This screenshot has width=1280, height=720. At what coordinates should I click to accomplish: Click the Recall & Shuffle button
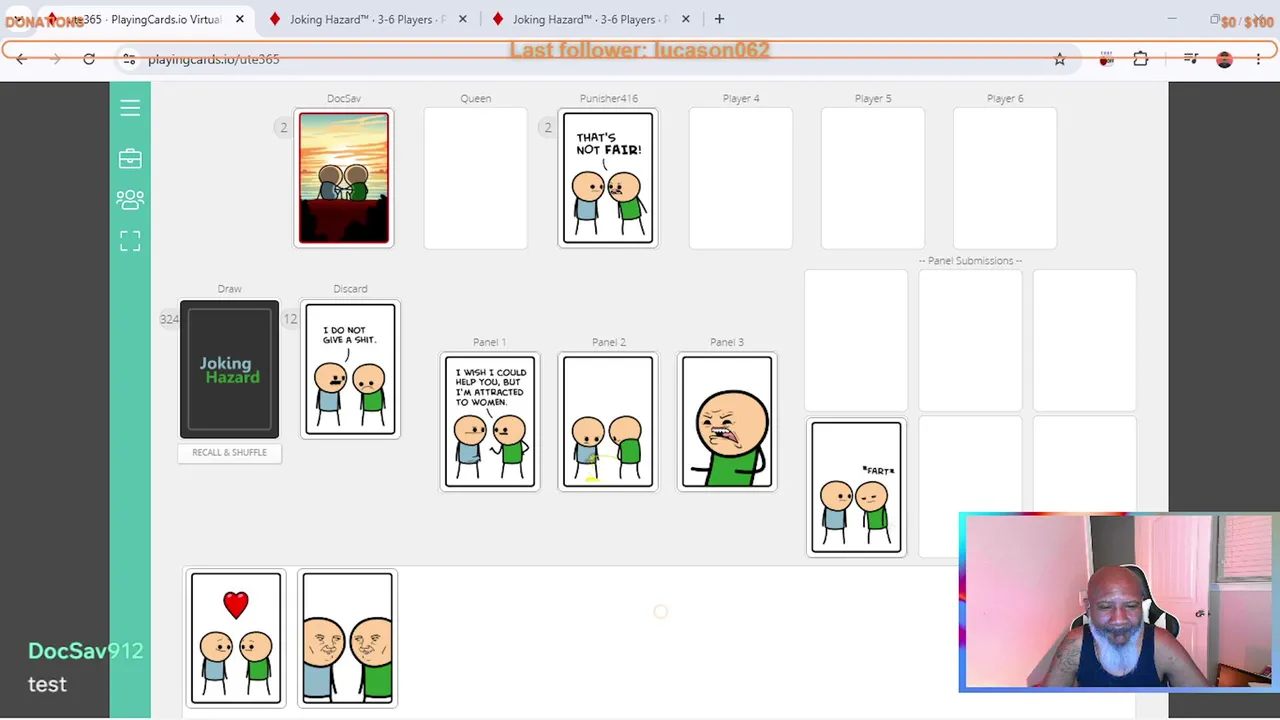[229, 453]
